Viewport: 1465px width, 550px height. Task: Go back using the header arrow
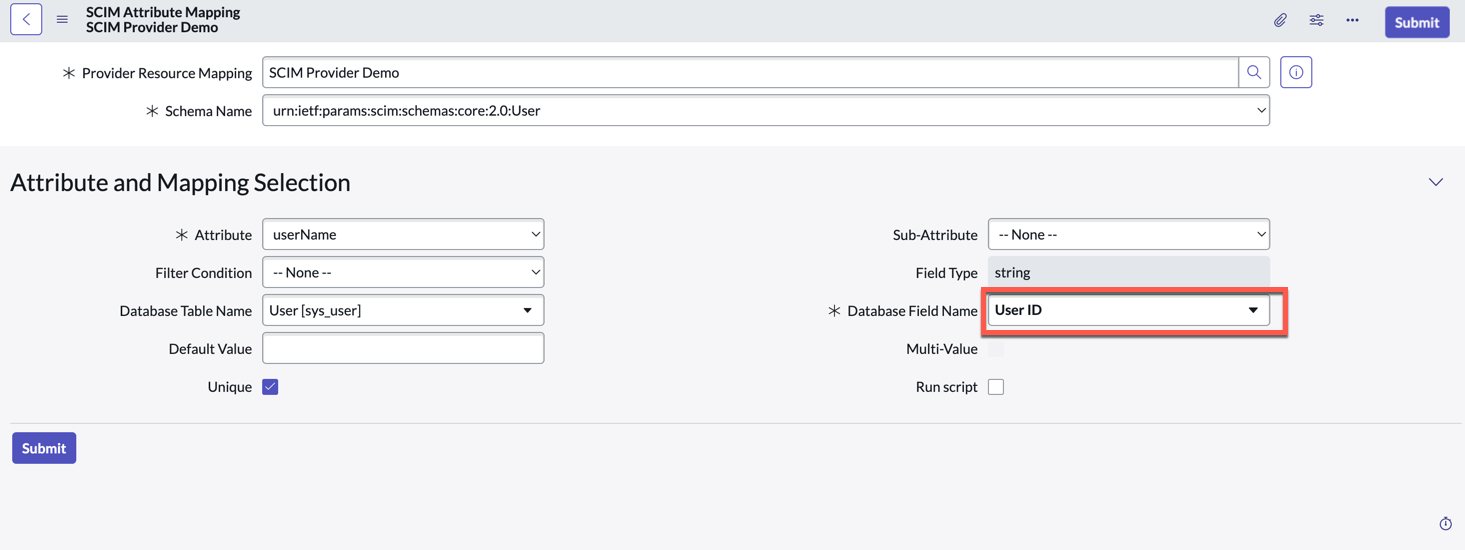tap(26, 19)
